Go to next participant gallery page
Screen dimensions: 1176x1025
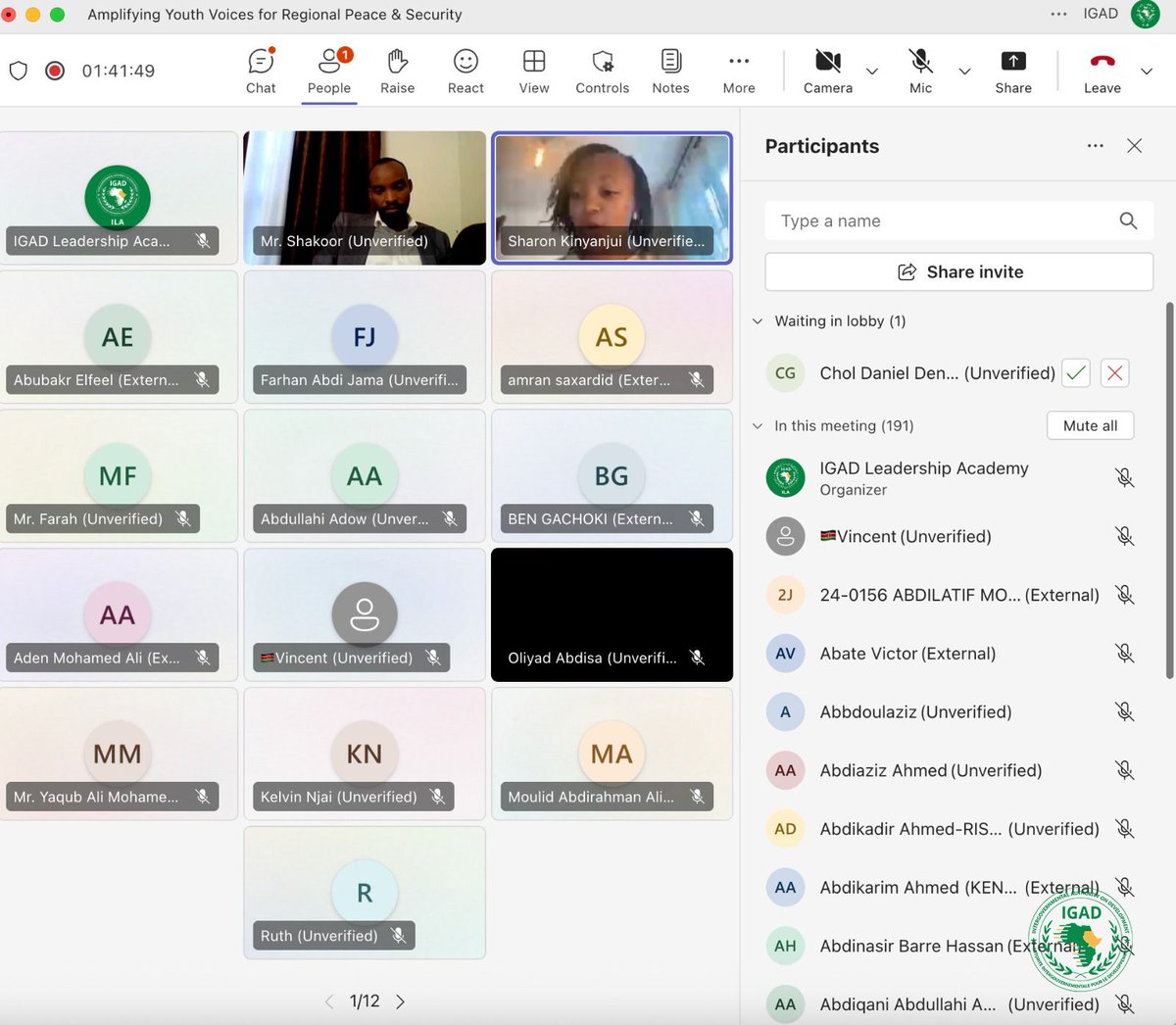400,1001
